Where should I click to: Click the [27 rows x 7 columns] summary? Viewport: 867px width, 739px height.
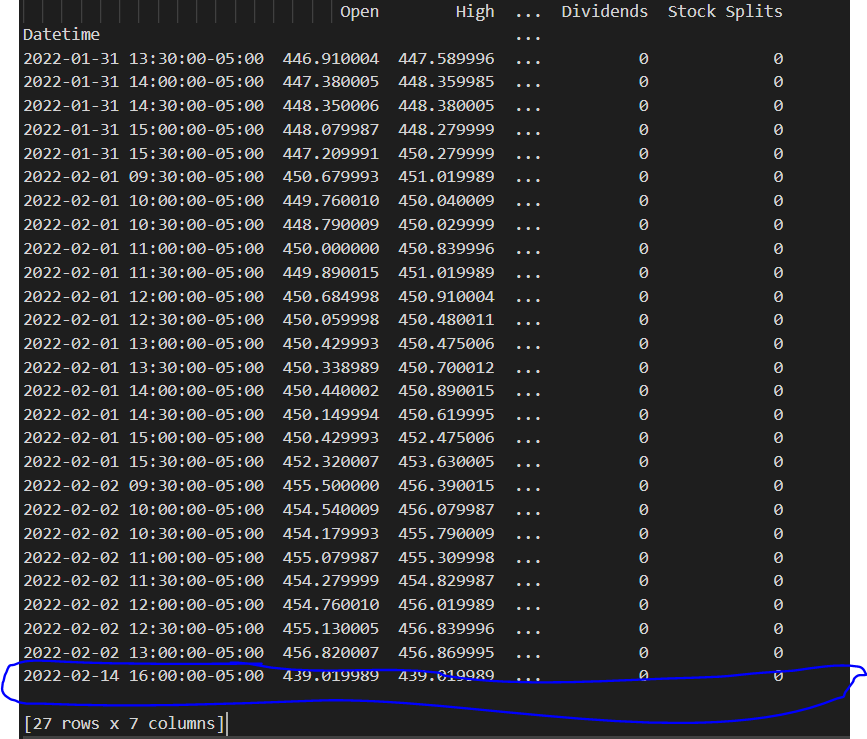pos(124,724)
